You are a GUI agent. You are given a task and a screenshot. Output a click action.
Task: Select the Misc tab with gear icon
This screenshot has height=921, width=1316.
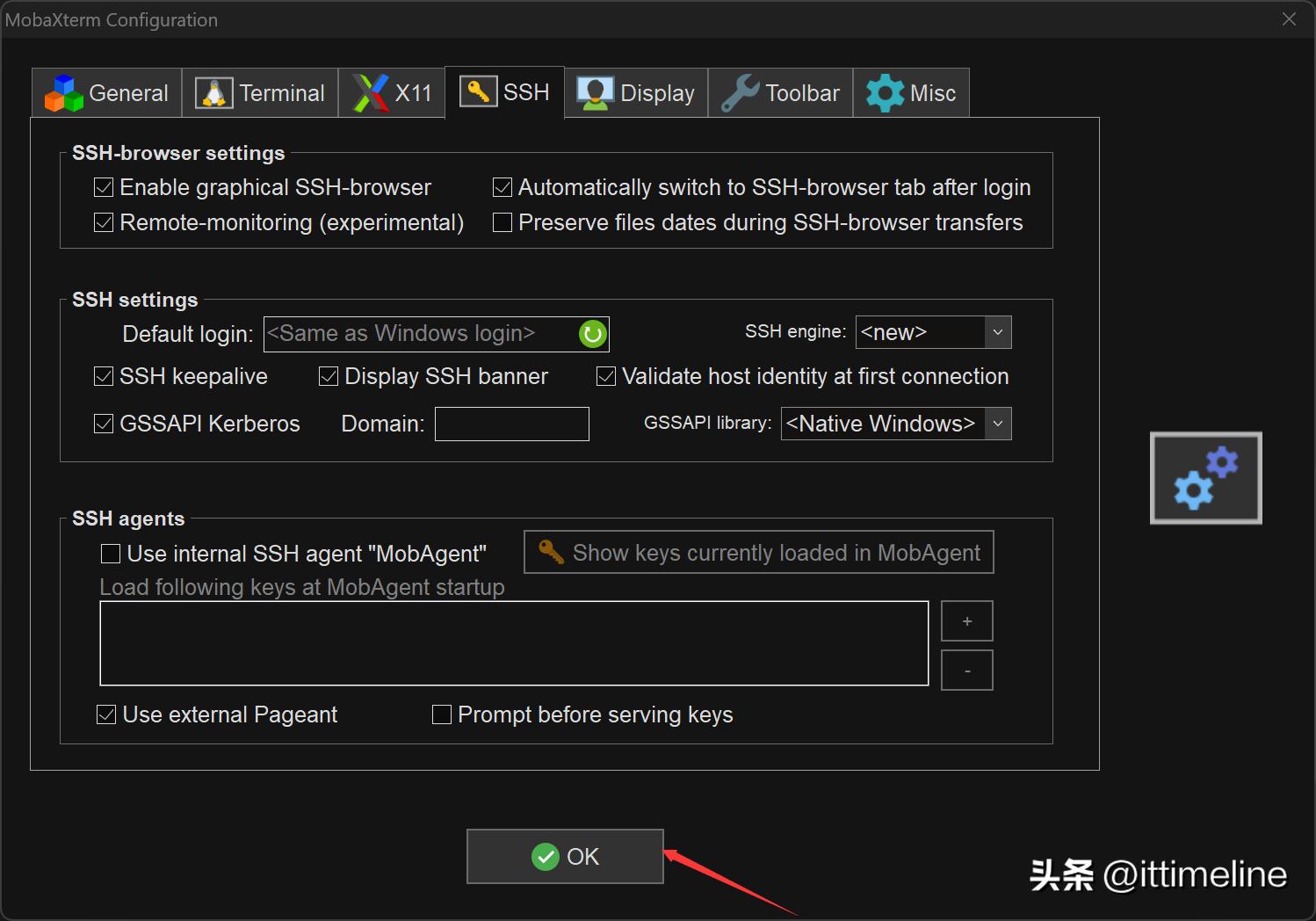coord(911,93)
